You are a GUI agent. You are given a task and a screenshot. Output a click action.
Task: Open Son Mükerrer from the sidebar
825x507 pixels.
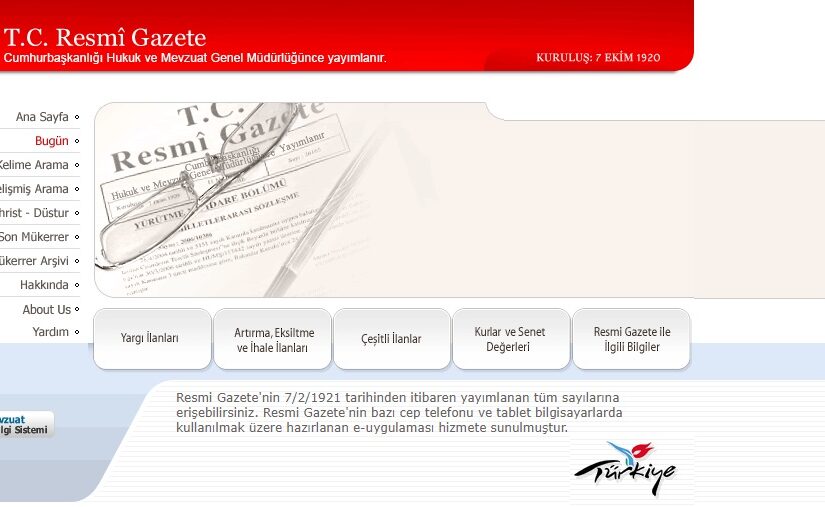34,237
